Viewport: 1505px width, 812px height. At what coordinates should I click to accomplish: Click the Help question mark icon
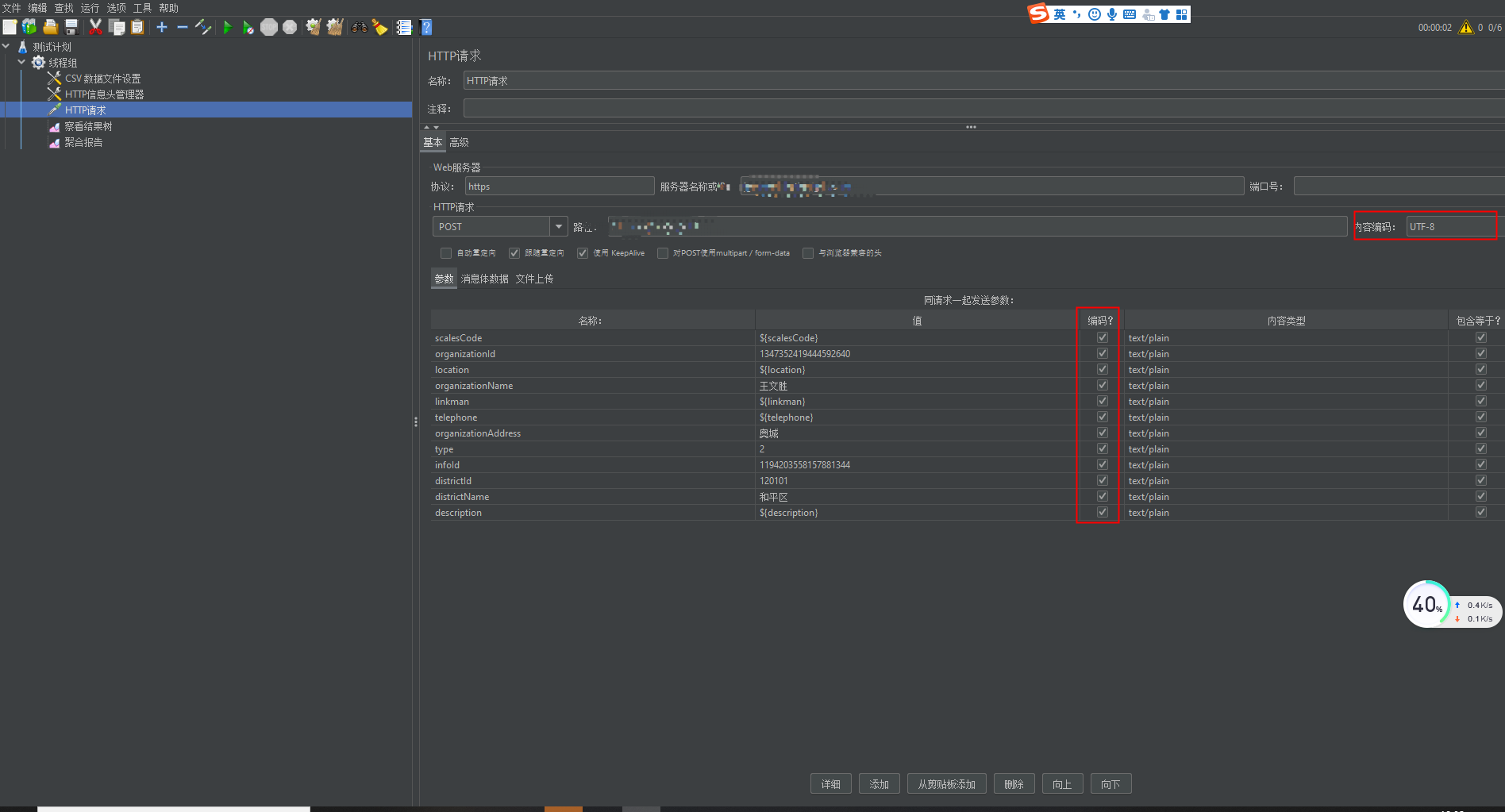[426, 27]
